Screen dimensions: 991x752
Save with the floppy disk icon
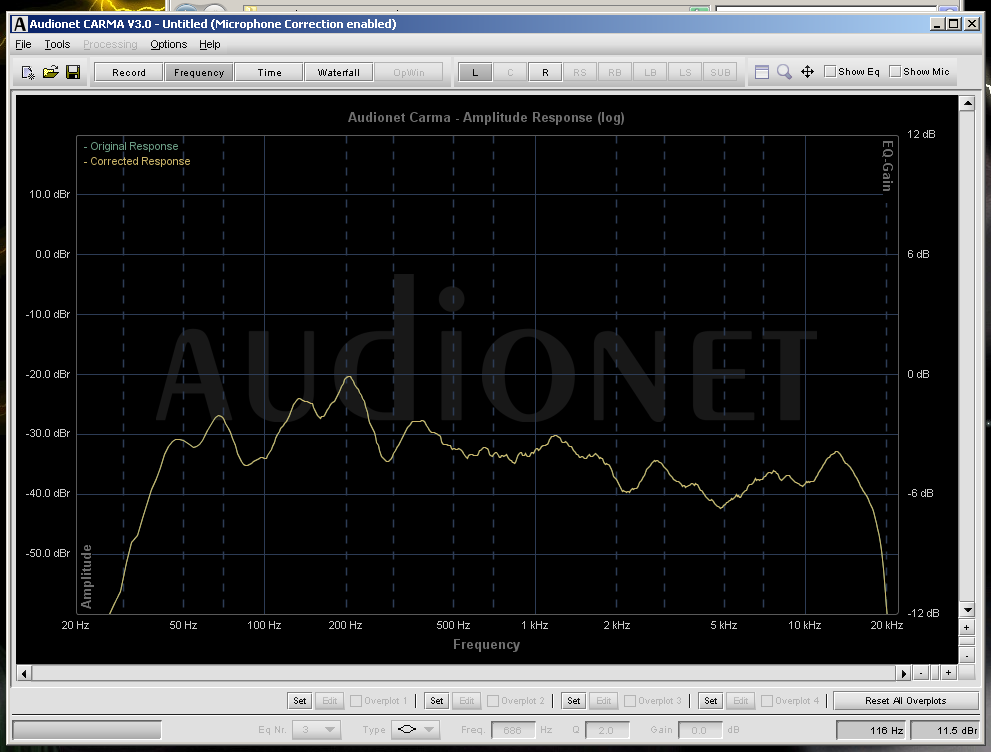(73, 72)
